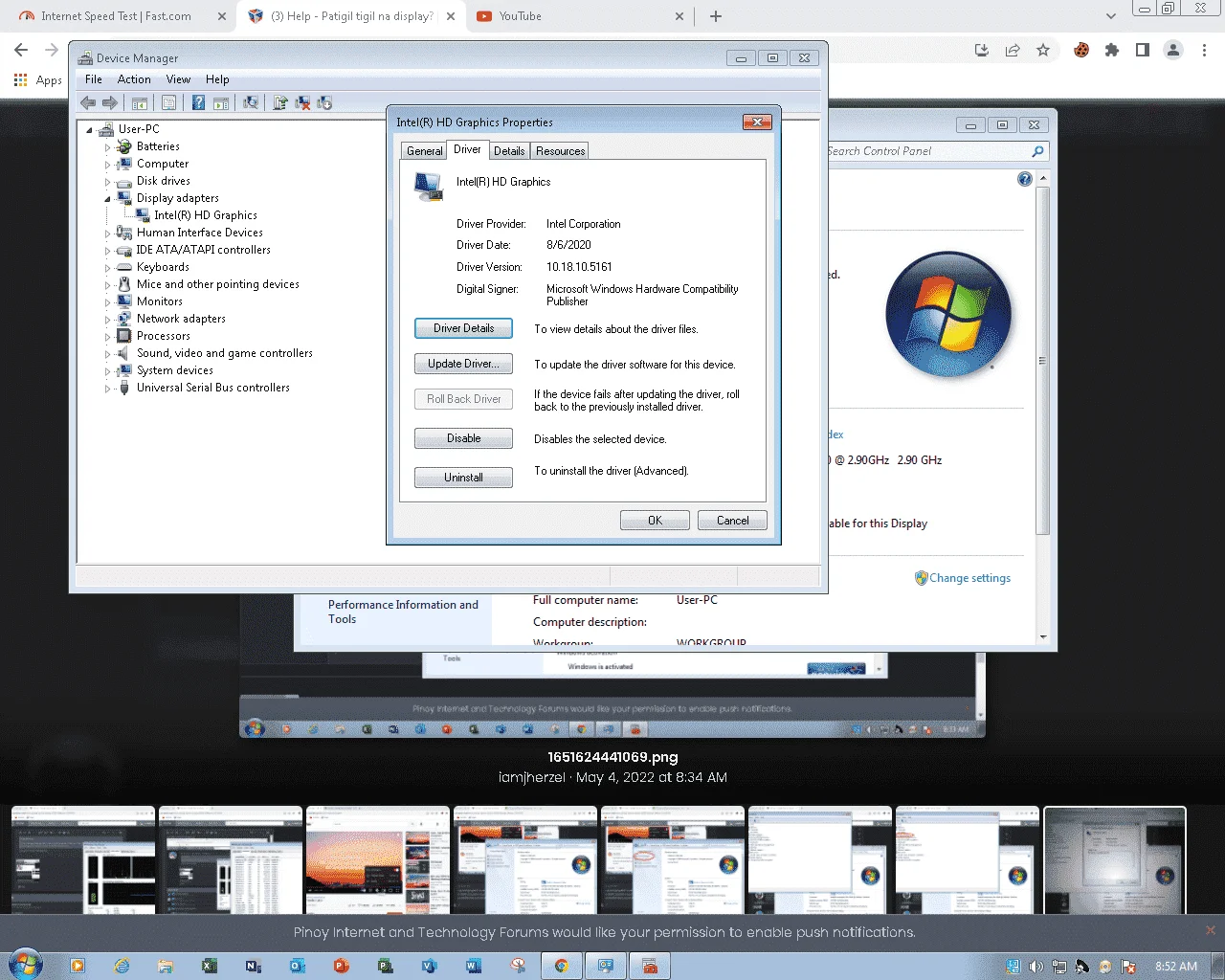
Task: Open Word from the taskbar
Action: click(474, 966)
